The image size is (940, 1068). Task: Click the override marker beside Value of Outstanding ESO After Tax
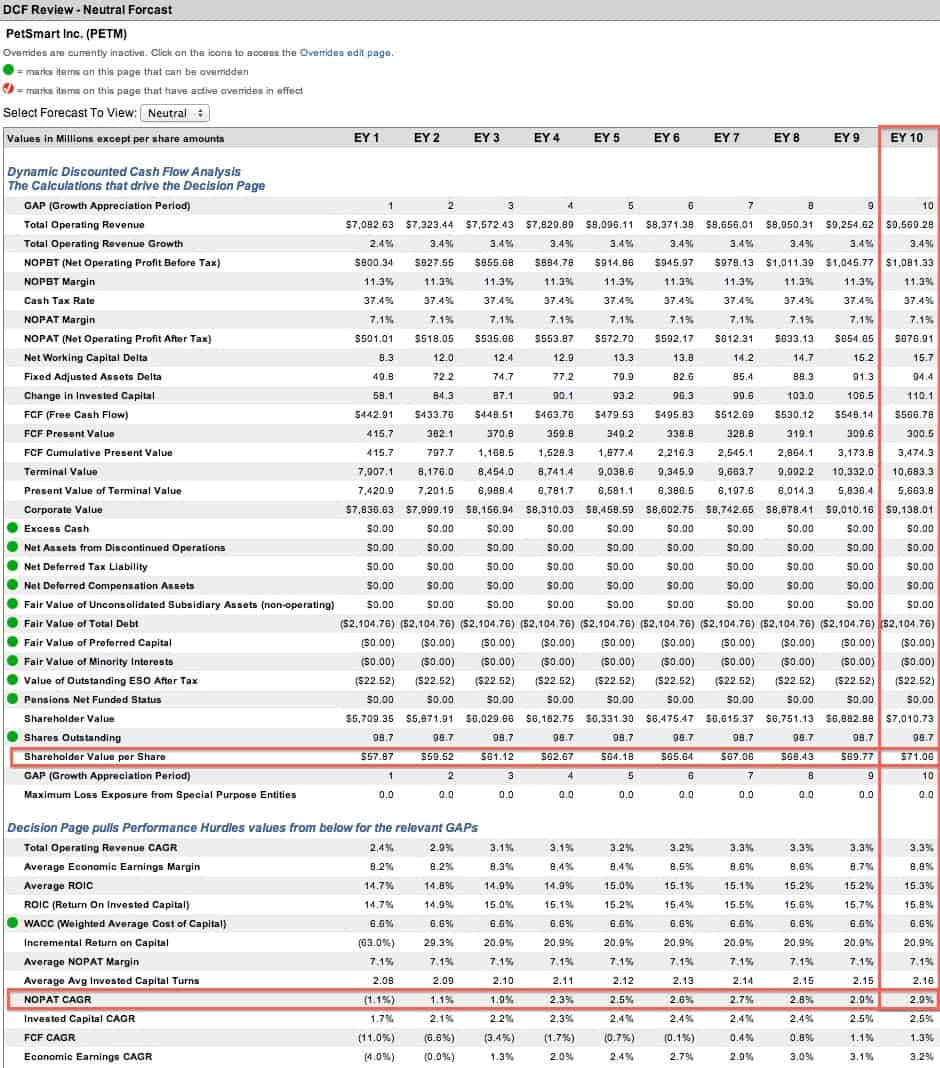(10, 680)
